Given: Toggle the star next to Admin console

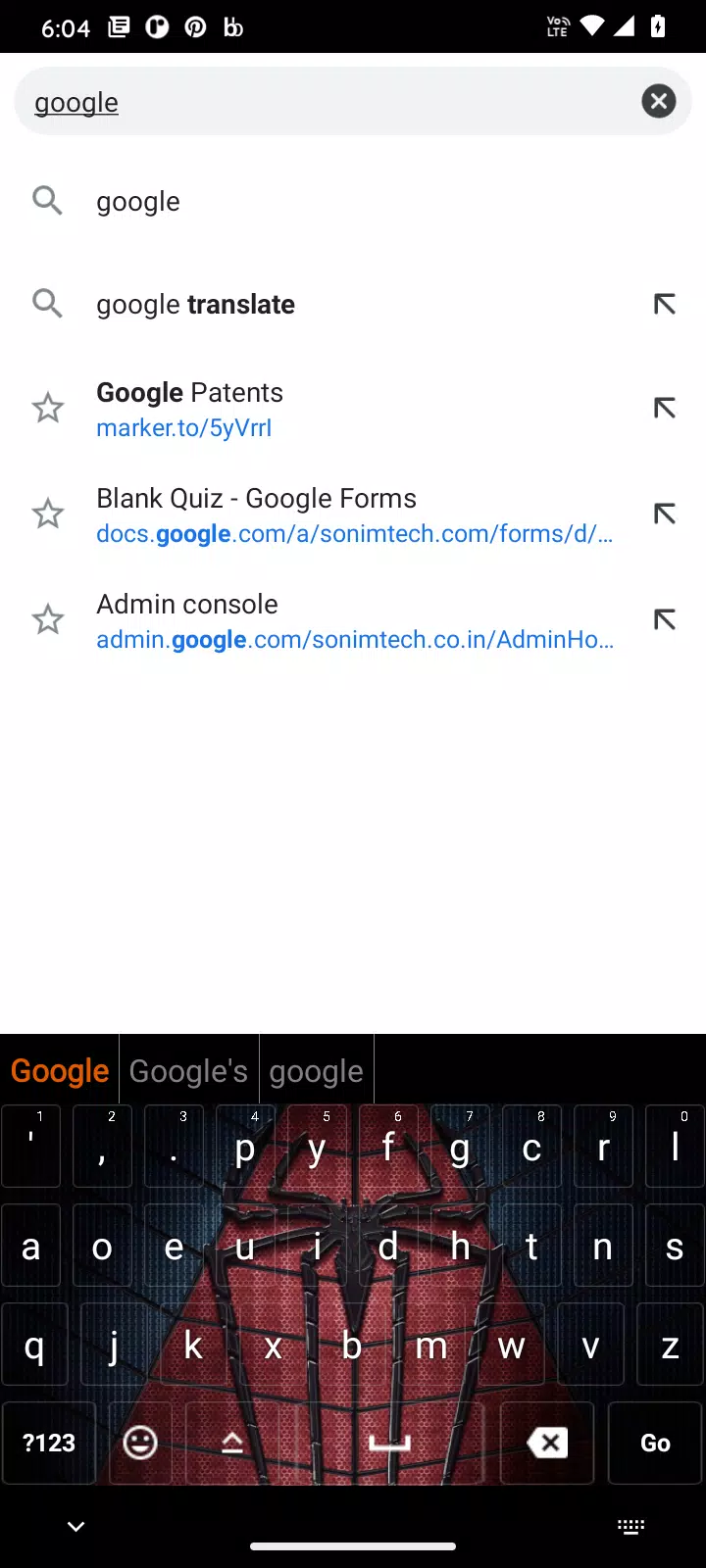Looking at the screenshot, I should pos(48,619).
